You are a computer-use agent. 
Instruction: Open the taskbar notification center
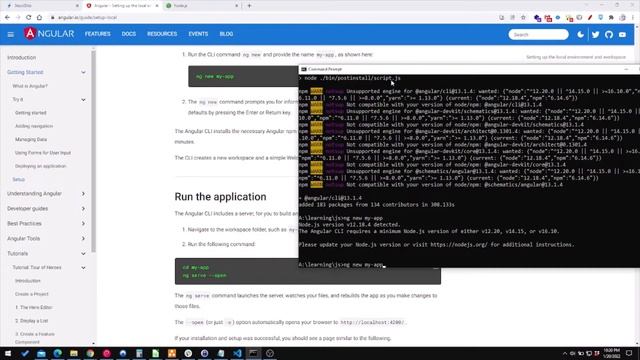pos(629,353)
